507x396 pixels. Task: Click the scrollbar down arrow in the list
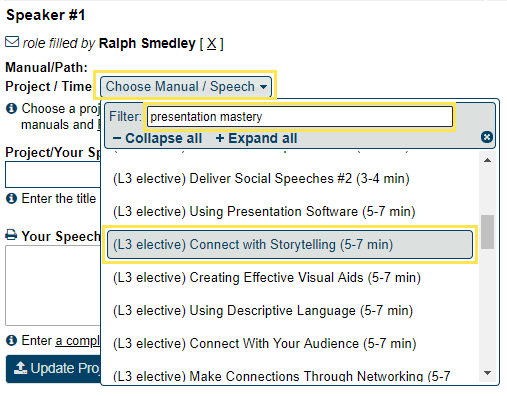tap(487, 373)
